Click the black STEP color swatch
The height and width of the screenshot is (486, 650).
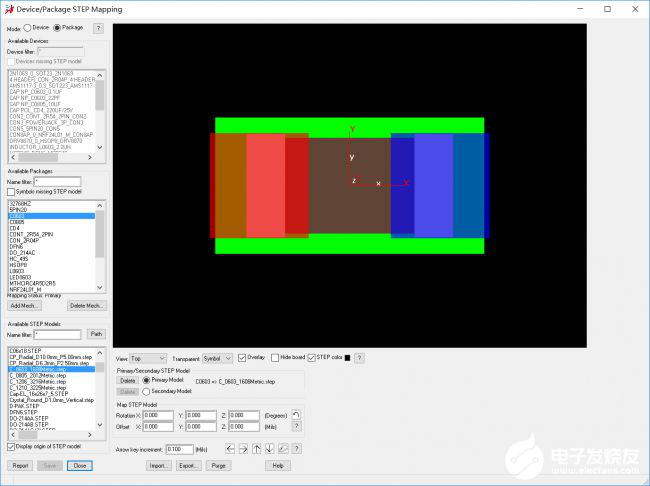[x=346, y=358]
